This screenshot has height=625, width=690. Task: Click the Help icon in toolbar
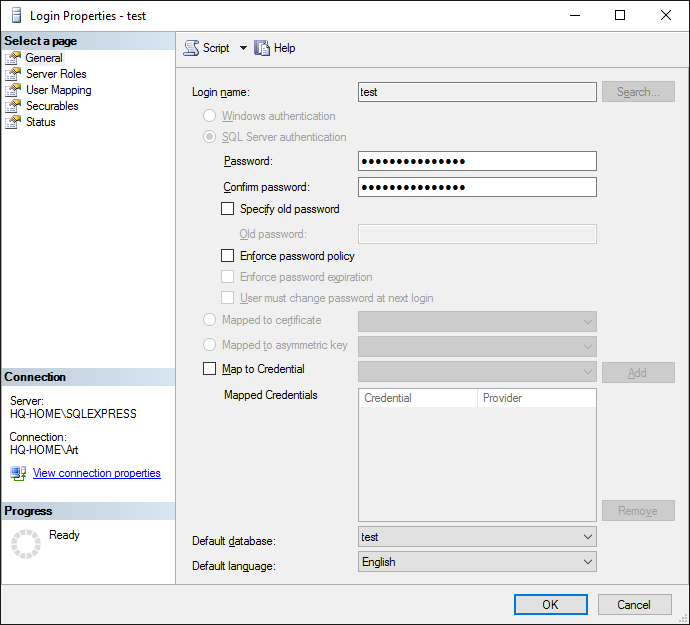point(263,48)
